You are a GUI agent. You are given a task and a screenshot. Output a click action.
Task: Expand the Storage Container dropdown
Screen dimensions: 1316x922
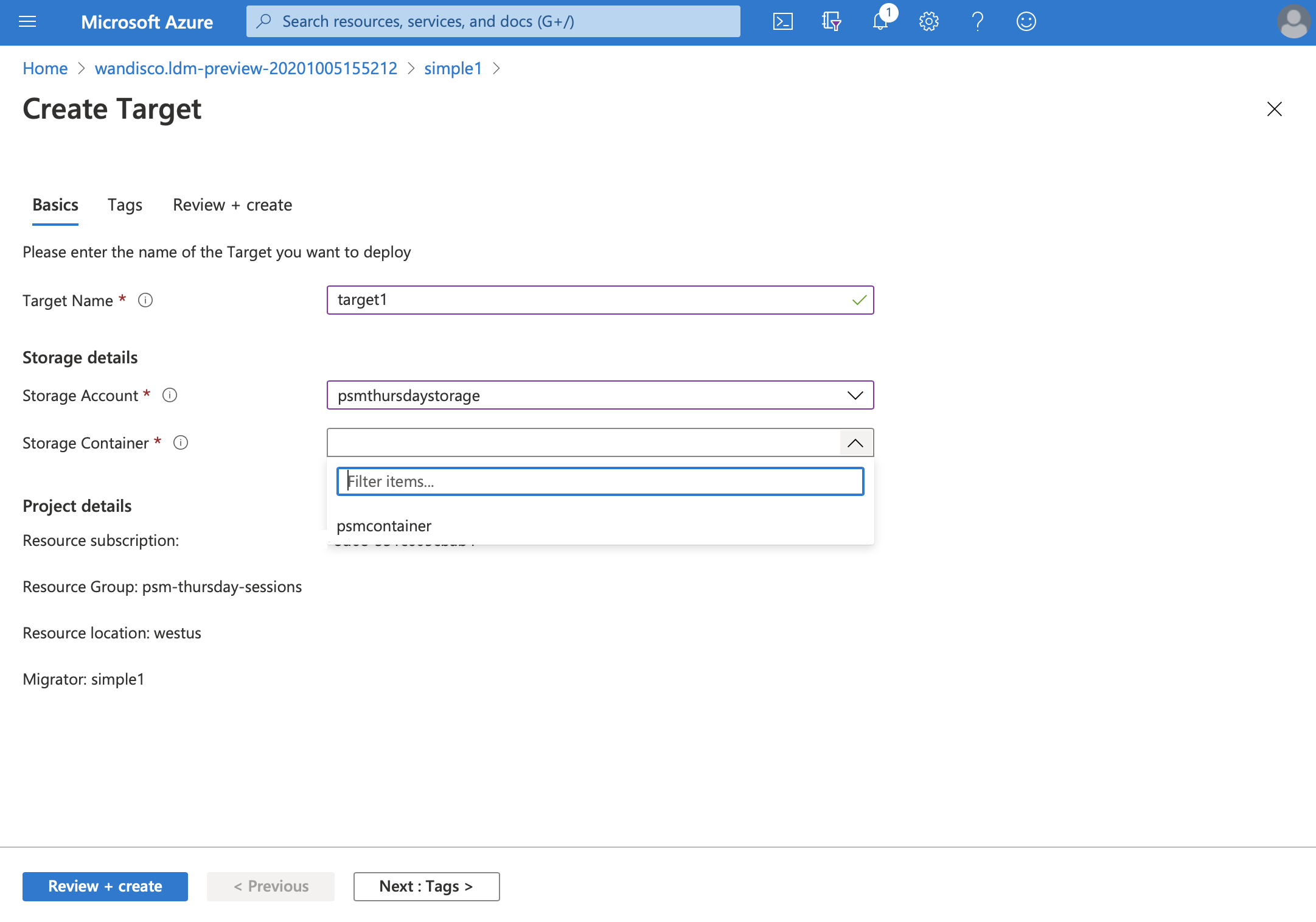[855, 442]
